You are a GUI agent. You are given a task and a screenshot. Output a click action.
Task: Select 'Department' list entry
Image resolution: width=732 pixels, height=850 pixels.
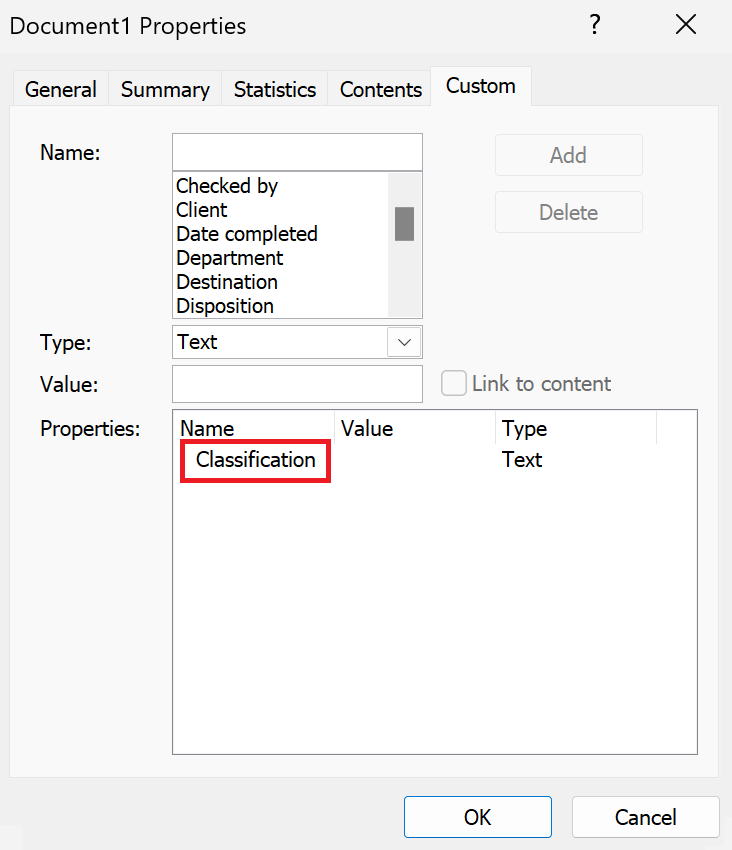[230, 258]
